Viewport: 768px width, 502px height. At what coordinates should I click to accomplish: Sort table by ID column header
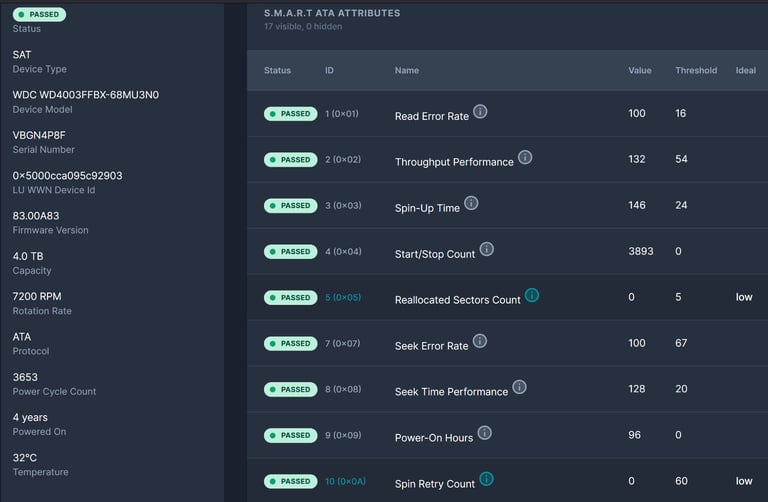pyautogui.click(x=329, y=71)
